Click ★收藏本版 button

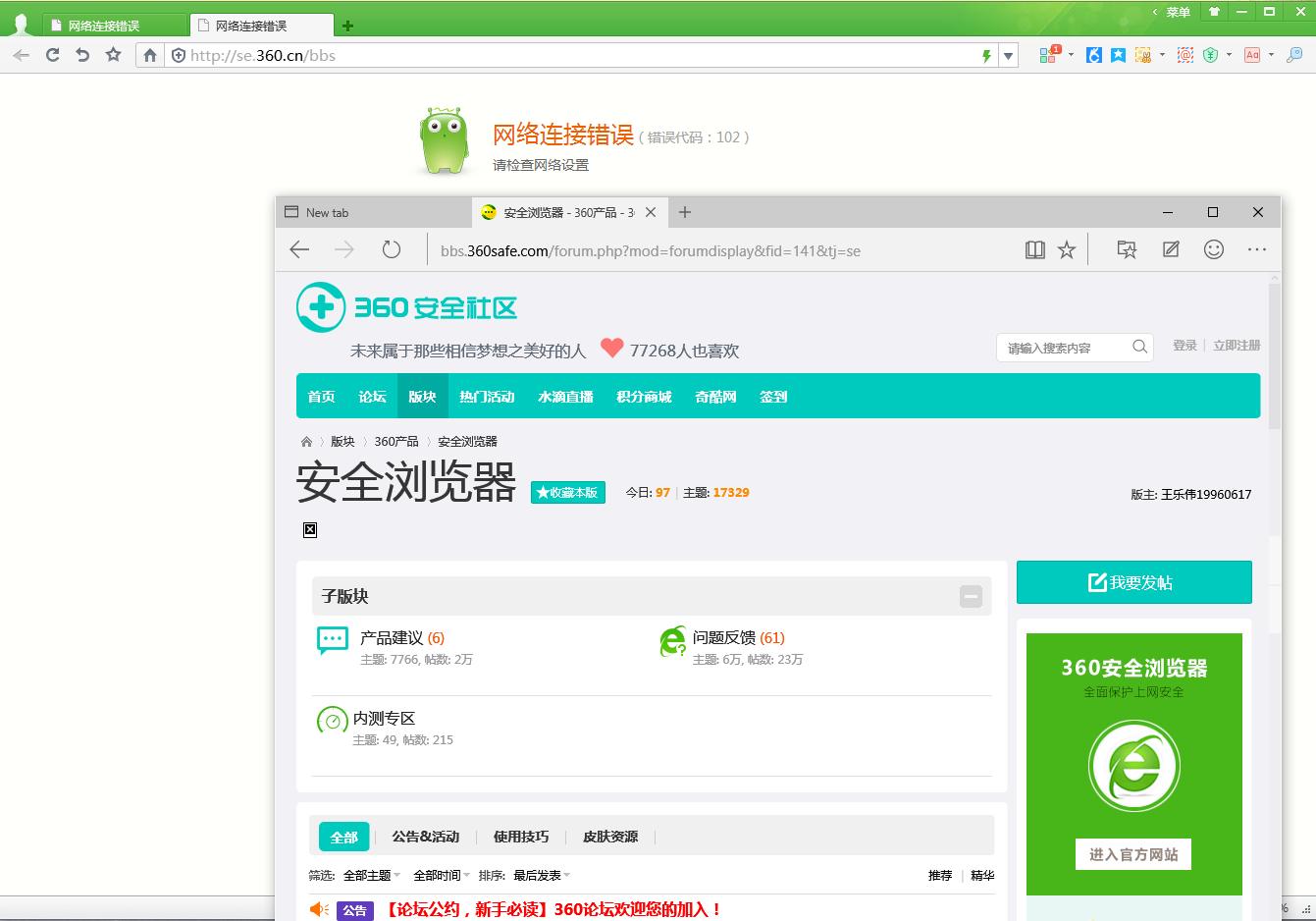[568, 493]
